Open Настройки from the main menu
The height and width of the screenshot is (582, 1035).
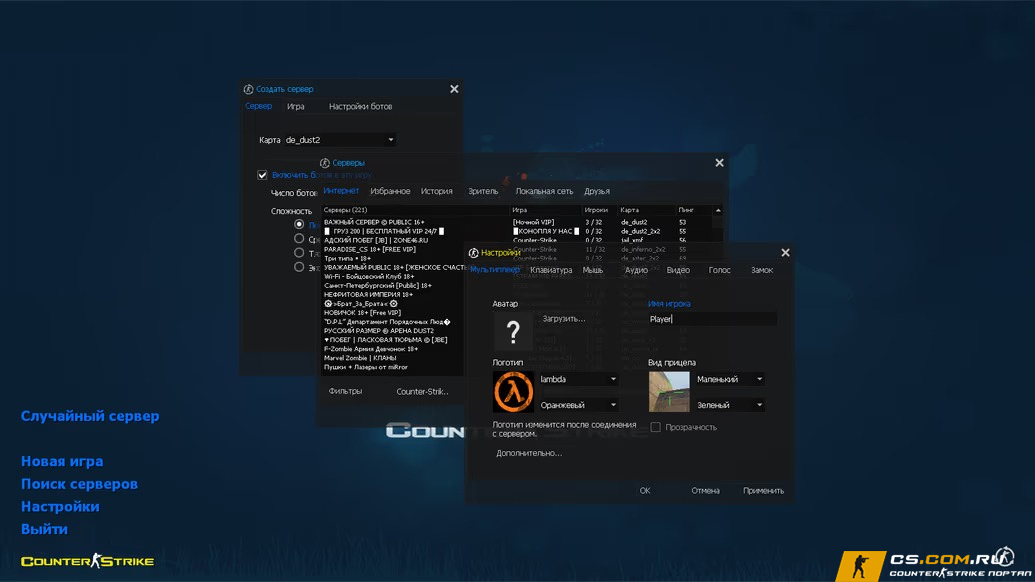tap(60, 506)
